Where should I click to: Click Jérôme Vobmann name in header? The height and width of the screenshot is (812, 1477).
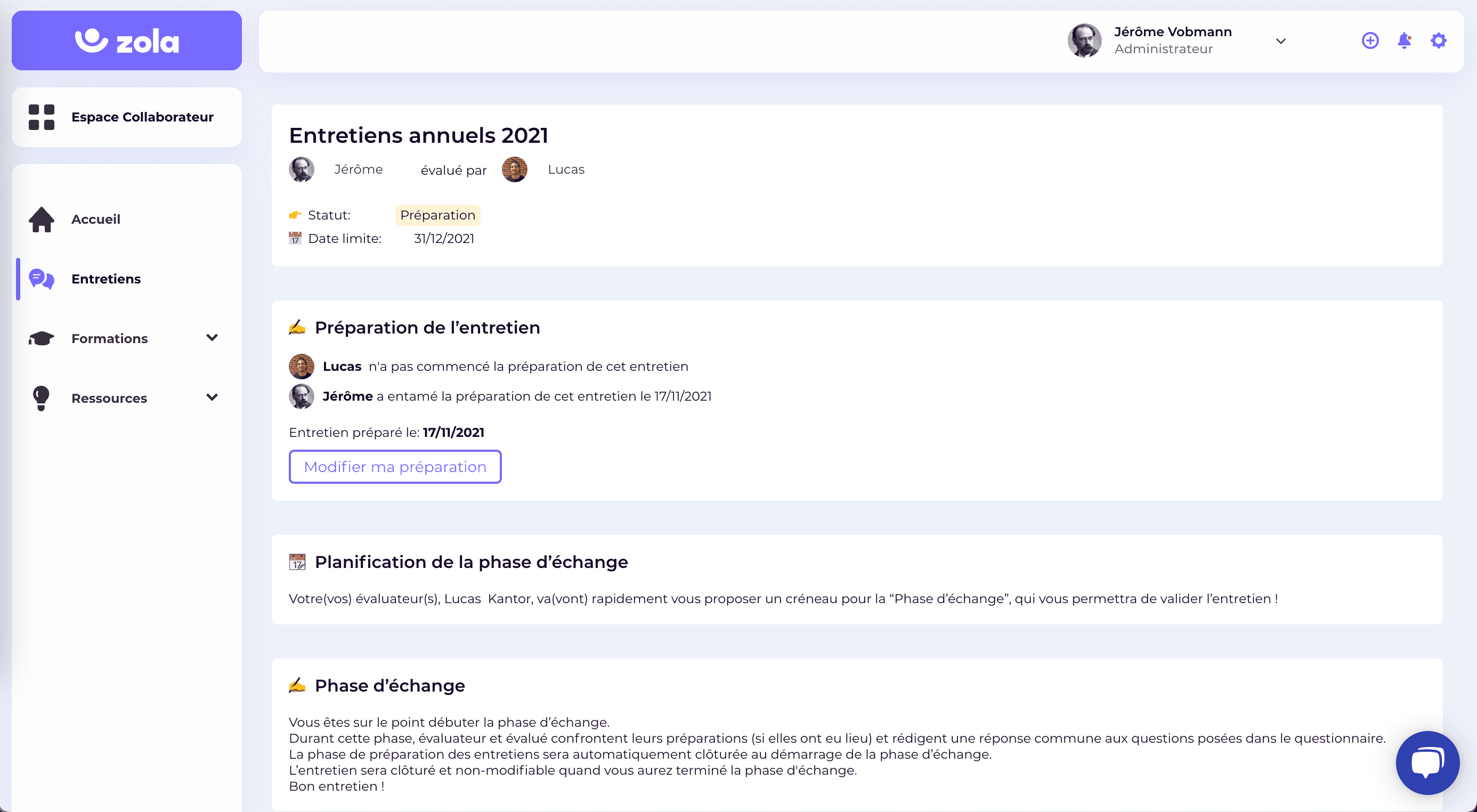1173,32
